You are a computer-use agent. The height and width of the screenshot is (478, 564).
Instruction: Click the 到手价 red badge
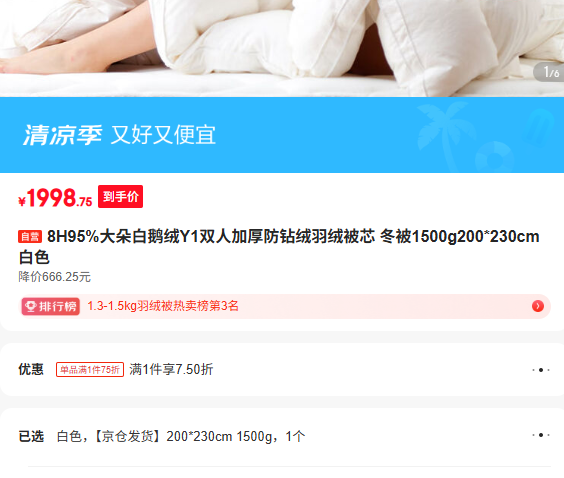(120, 196)
